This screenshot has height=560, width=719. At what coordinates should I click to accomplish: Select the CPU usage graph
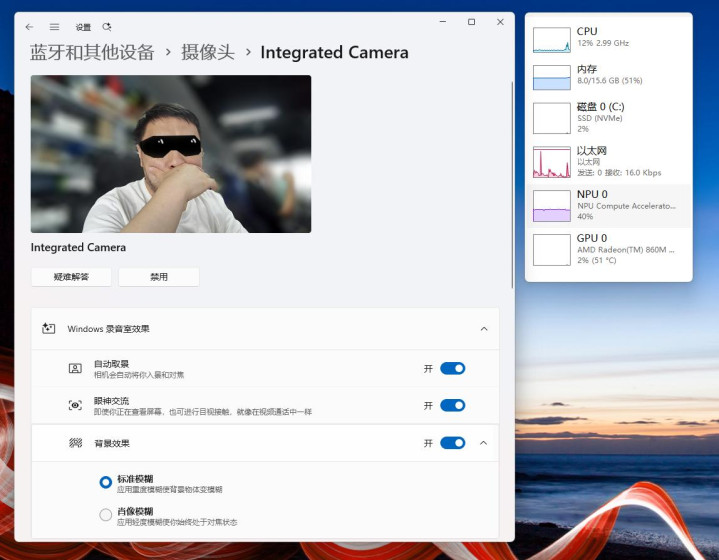tap(551, 40)
